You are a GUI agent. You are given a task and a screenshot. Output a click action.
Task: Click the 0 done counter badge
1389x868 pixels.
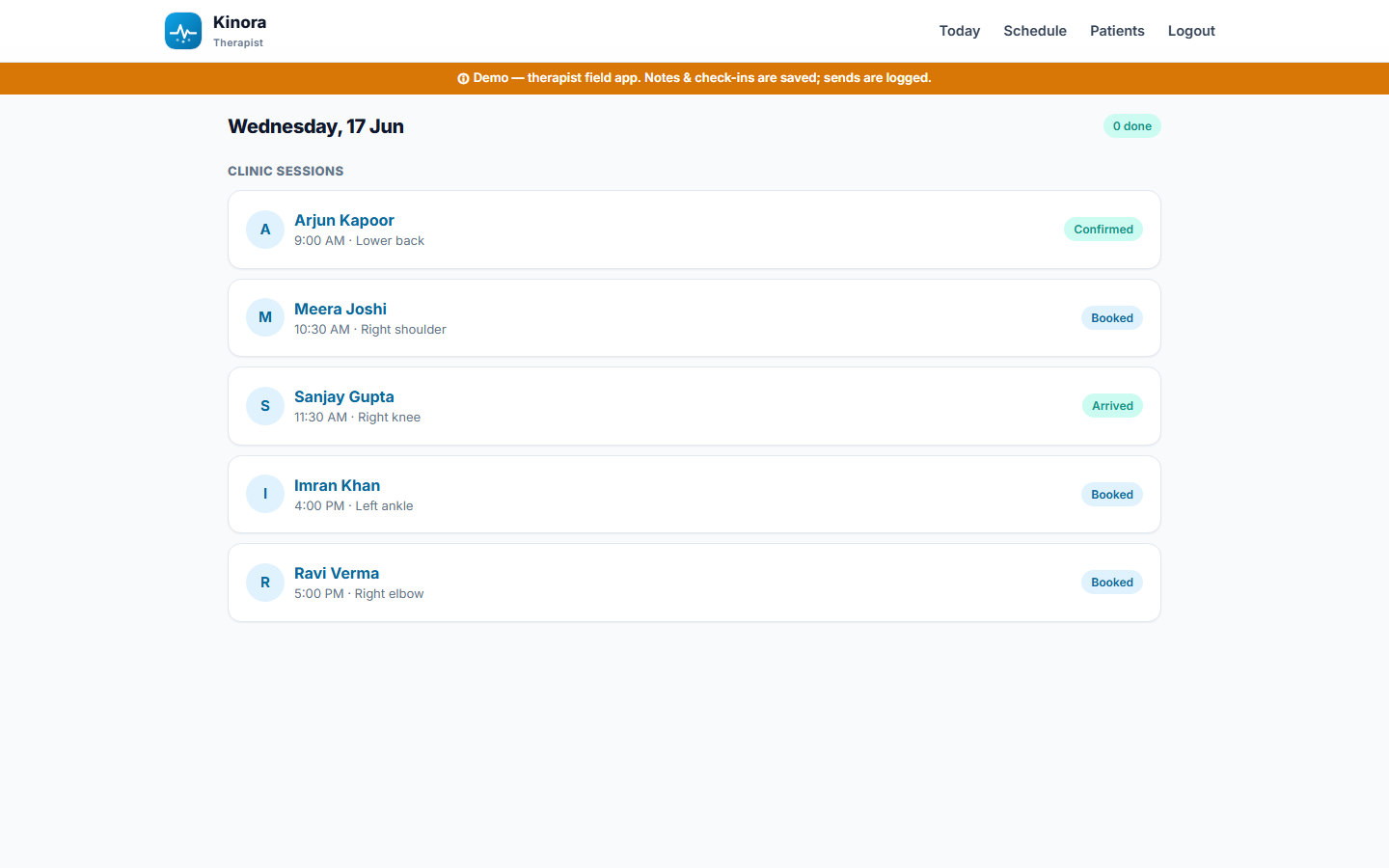tap(1132, 126)
